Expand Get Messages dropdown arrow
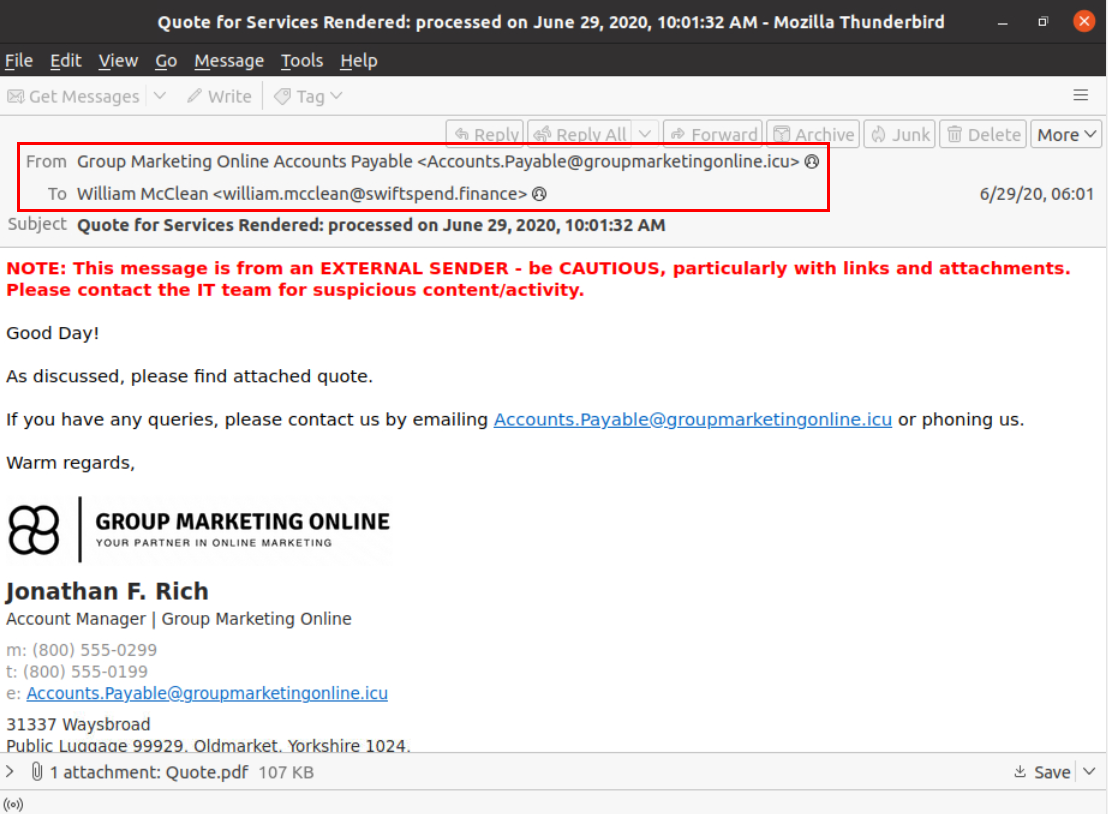 pos(160,95)
